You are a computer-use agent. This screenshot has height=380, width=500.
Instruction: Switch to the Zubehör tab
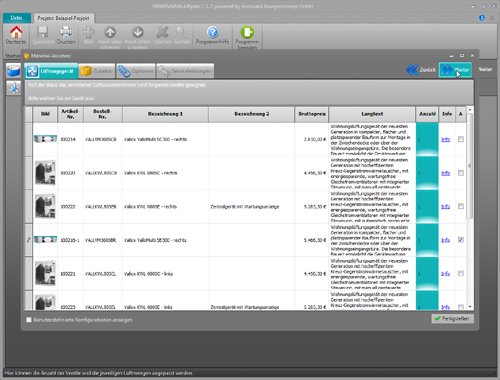tap(97, 71)
